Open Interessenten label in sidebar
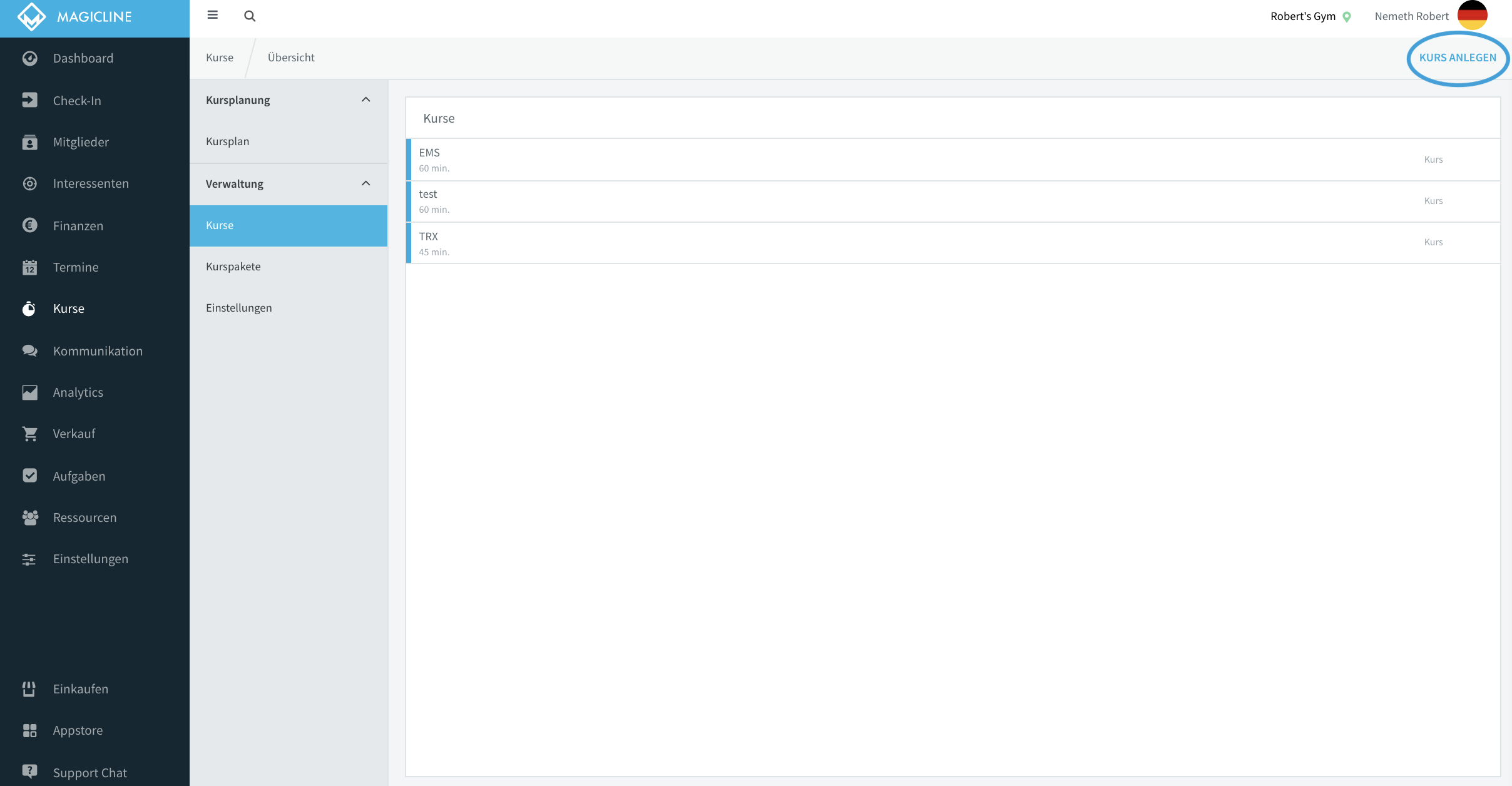 point(91,183)
